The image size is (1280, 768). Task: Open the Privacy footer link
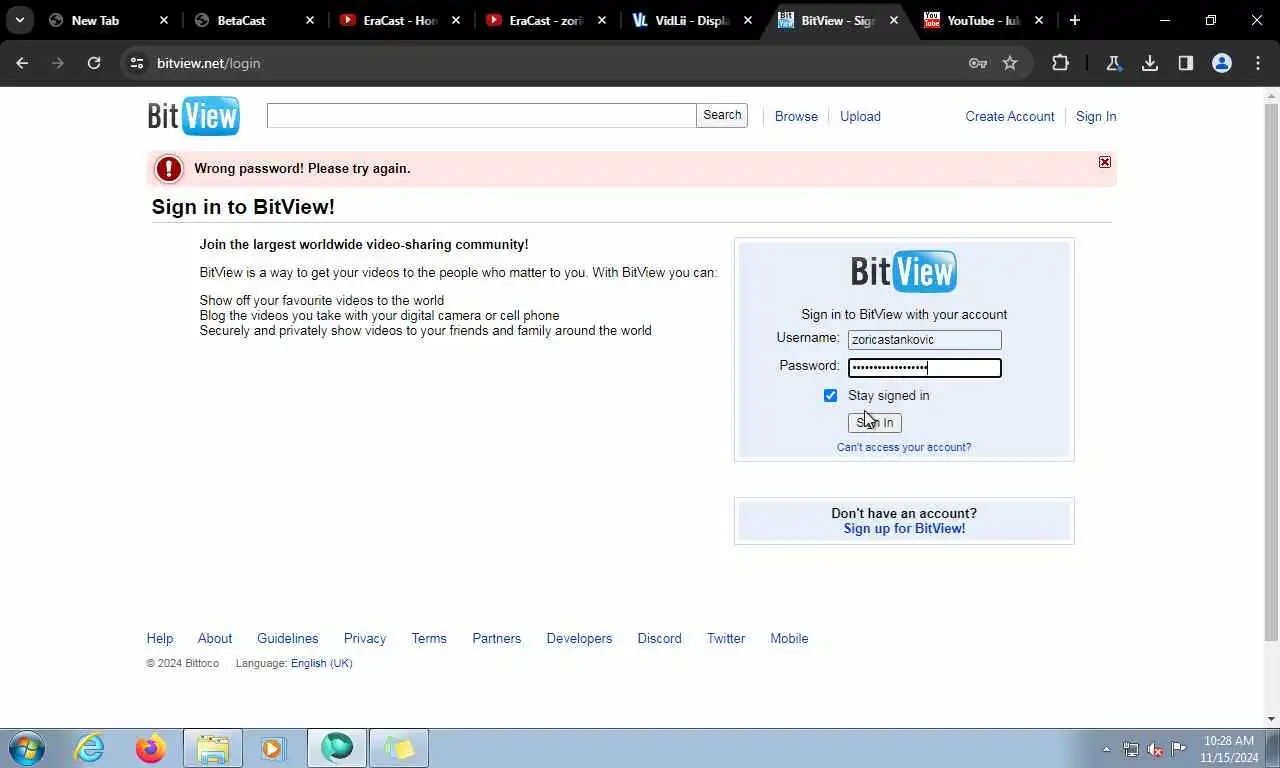(x=365, y=638)
